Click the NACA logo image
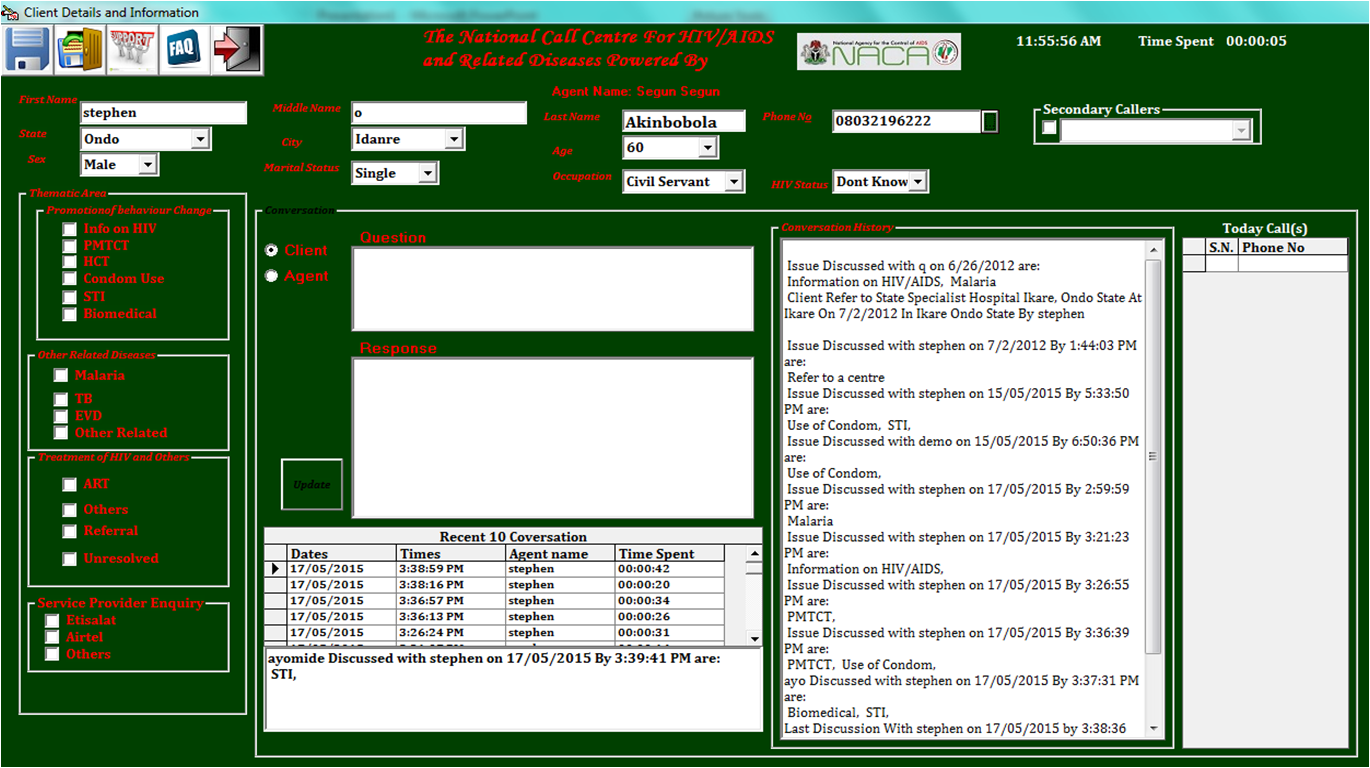The width and height of the screenshot is (1370, 768). tap(879, 52)
